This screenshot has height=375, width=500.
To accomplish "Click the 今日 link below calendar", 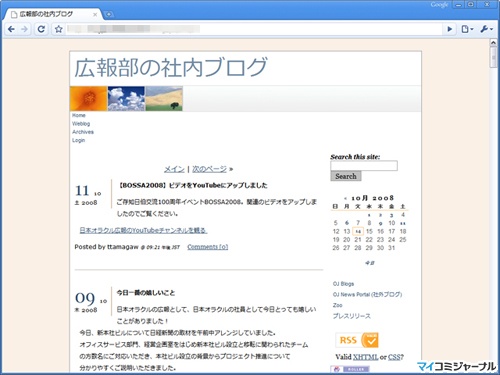I will (369, 263).
